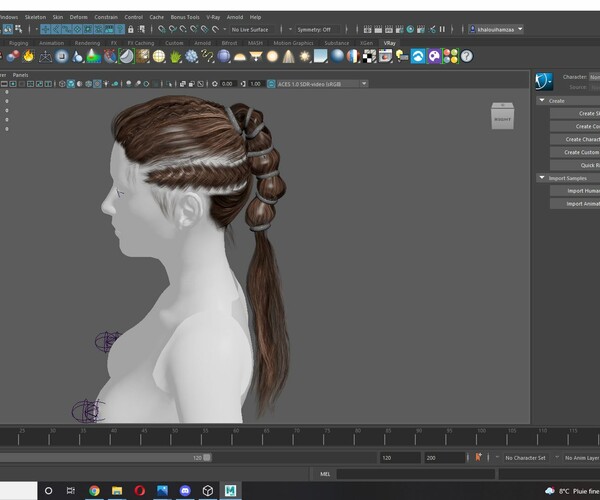
Task: Click the V-Ray dome light icon
Action: 240,57
